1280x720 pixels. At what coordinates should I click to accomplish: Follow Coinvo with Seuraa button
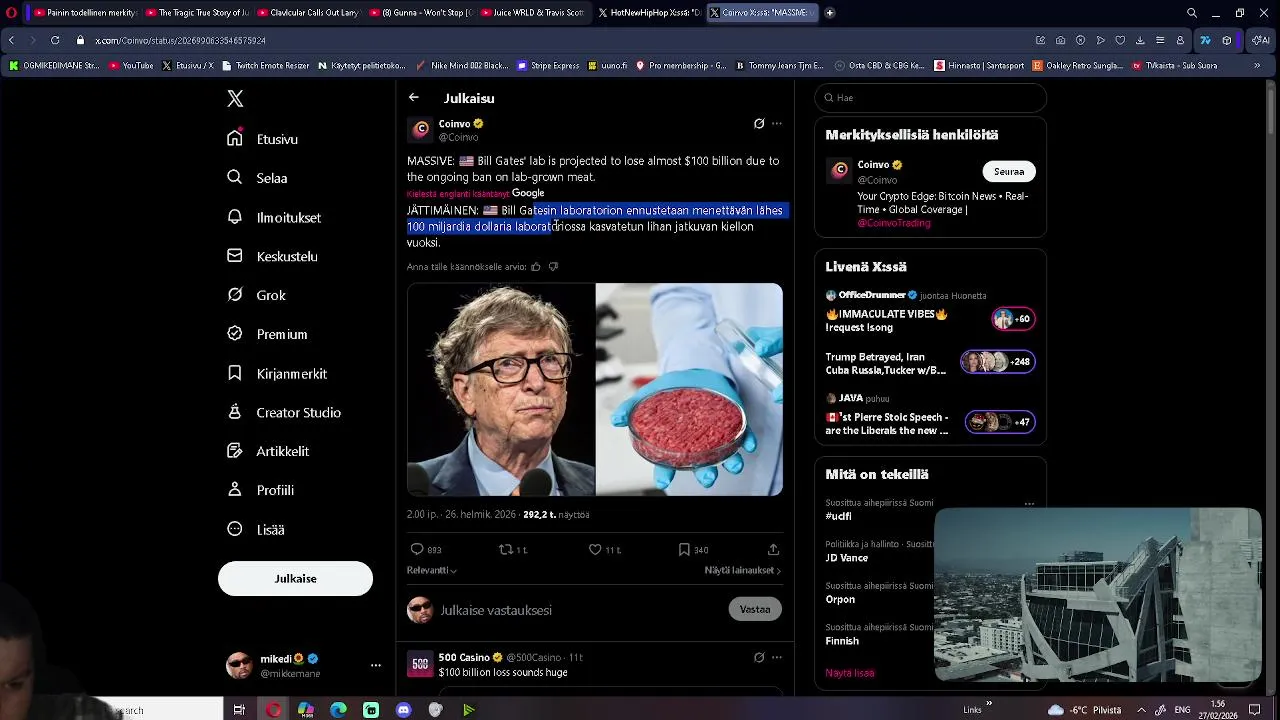coord(1009,171)
